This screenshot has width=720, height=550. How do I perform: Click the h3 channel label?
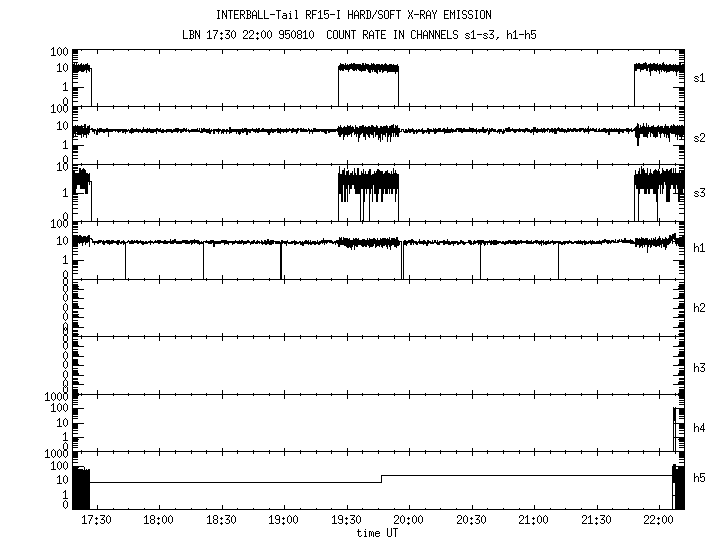click(x=699, y=368)
